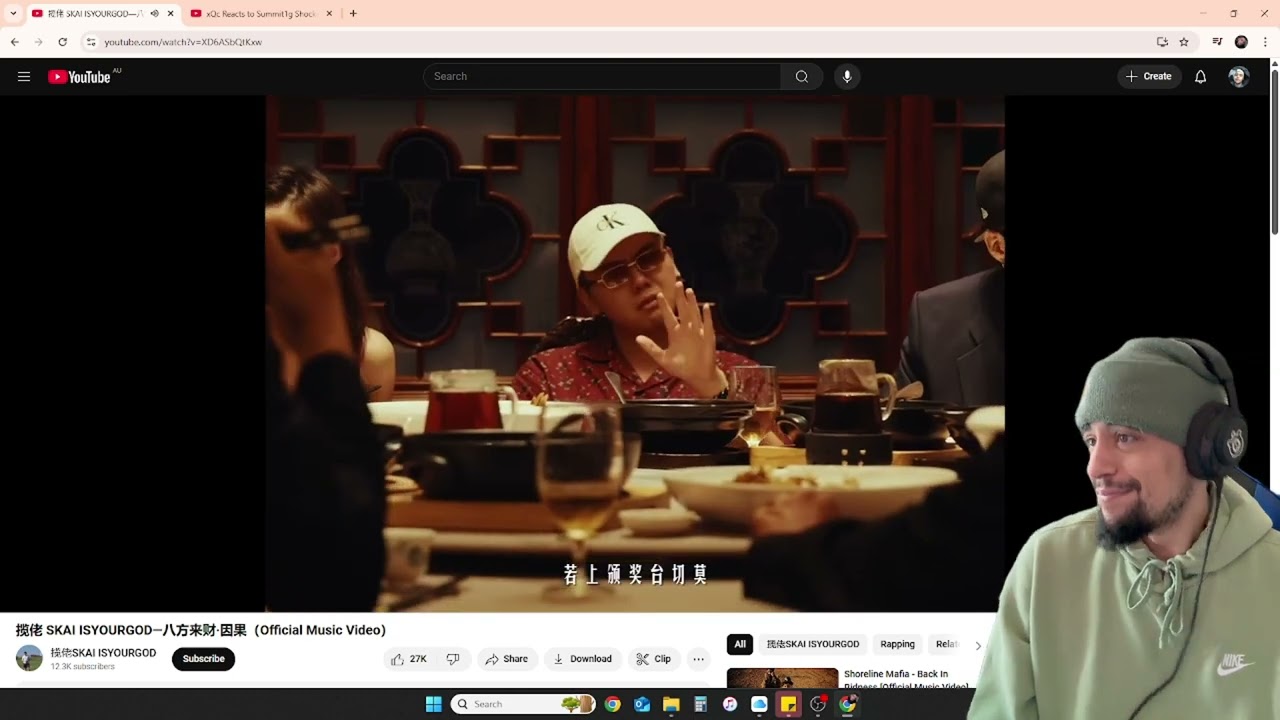Viewport: 1280px width, 720px height.
Task: Mute the SKAI ISYOURGOD tab audio
Action: 154,13
